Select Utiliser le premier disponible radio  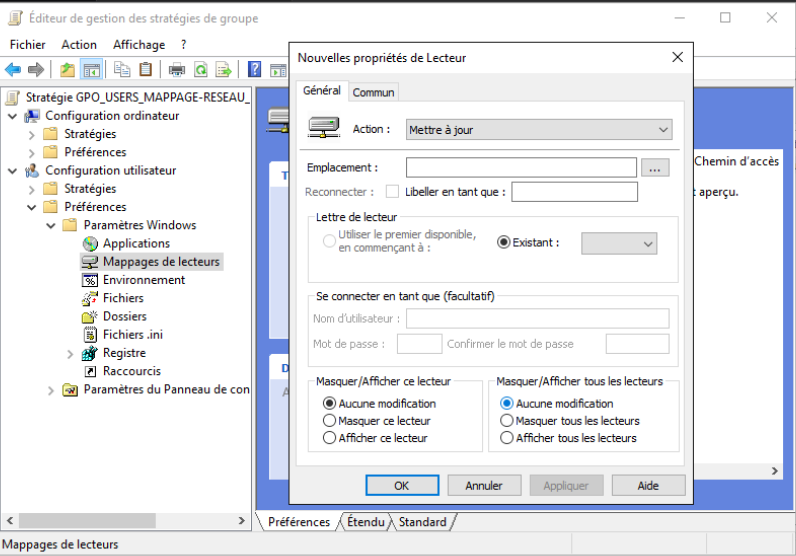pos(329,241)
